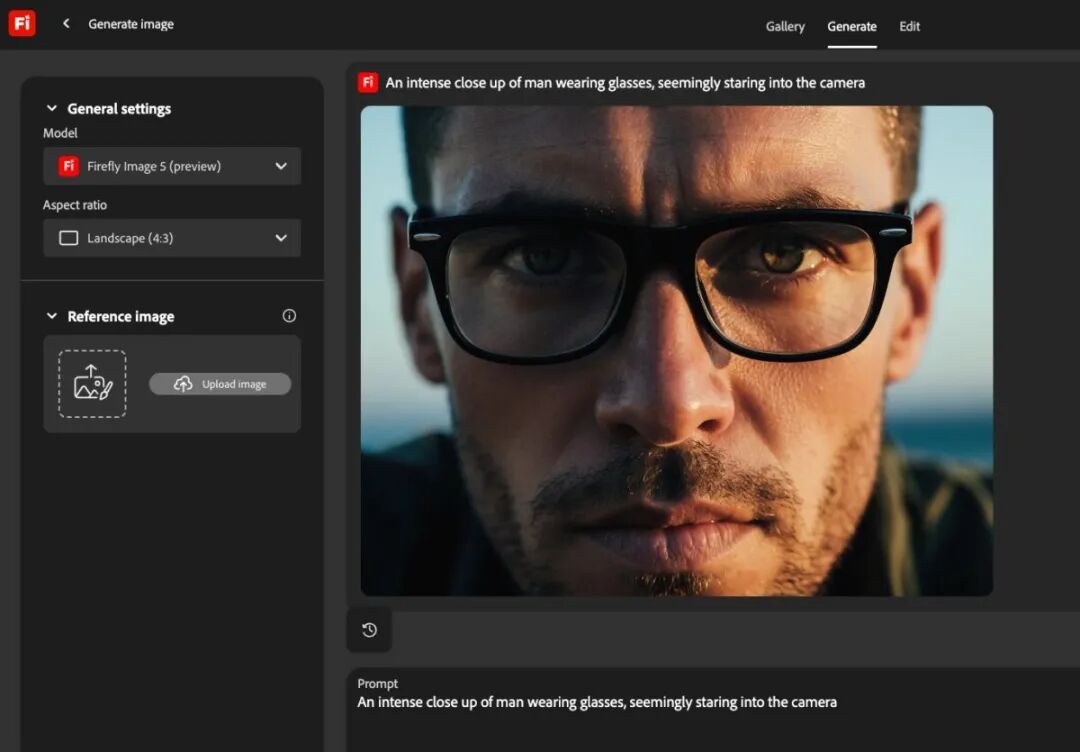
Task: Click the Reference image info icon
Action: click(289, 315)
